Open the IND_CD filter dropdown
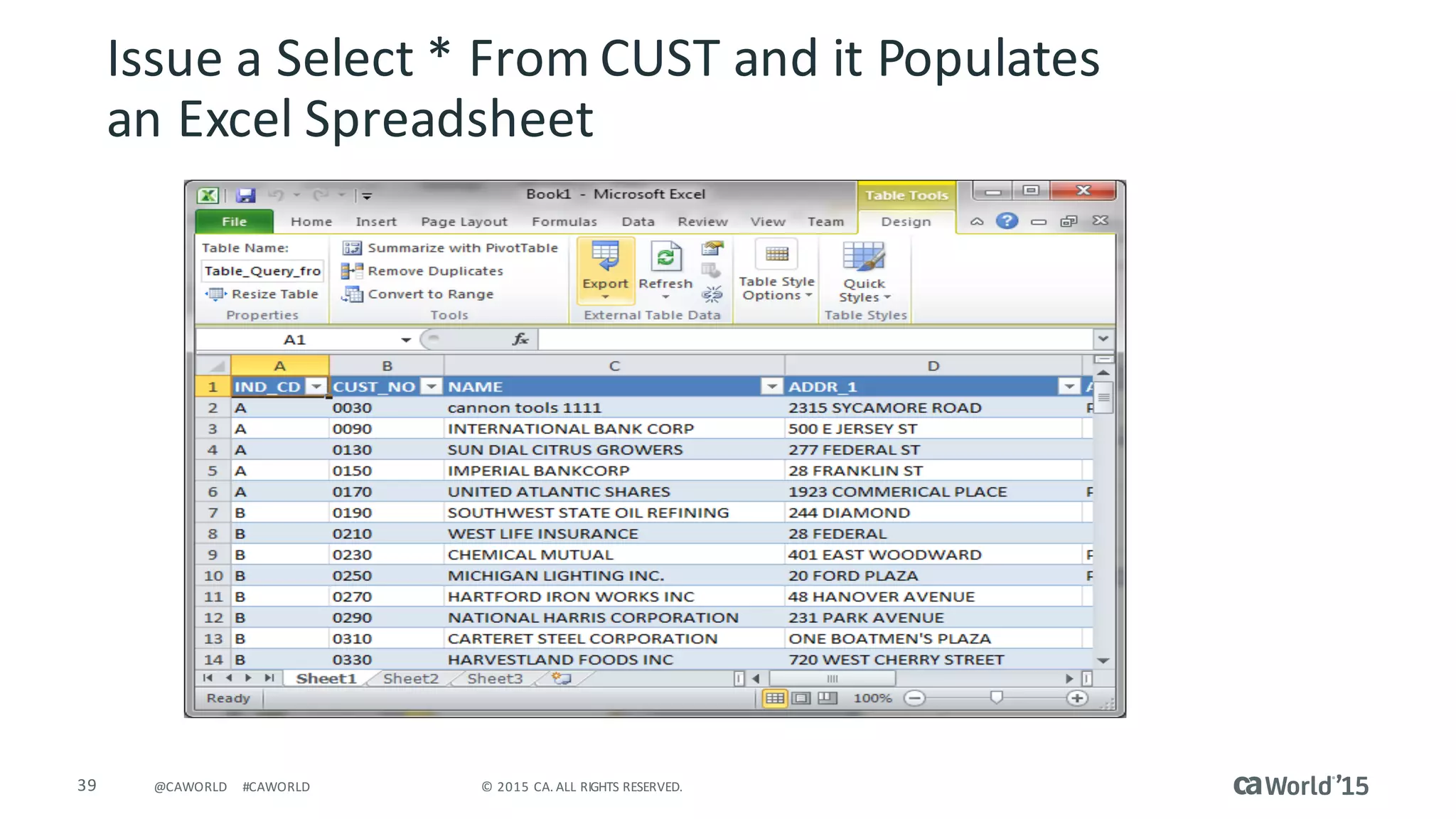Viewport: 1456px width, 819px height. click(x=316, y=386)
